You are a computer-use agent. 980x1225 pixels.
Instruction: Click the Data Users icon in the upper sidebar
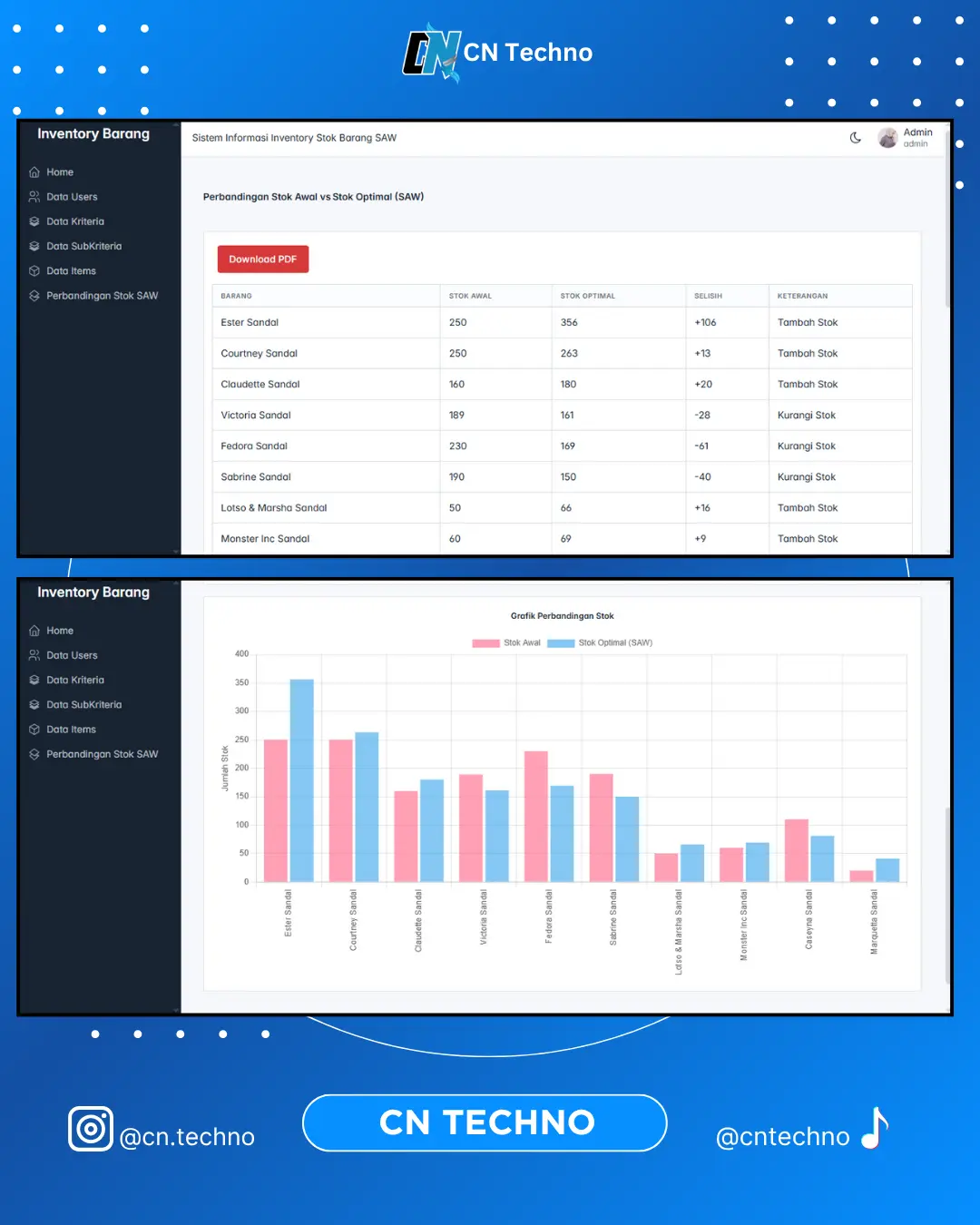pyautogui.click(x=34, y=197)
